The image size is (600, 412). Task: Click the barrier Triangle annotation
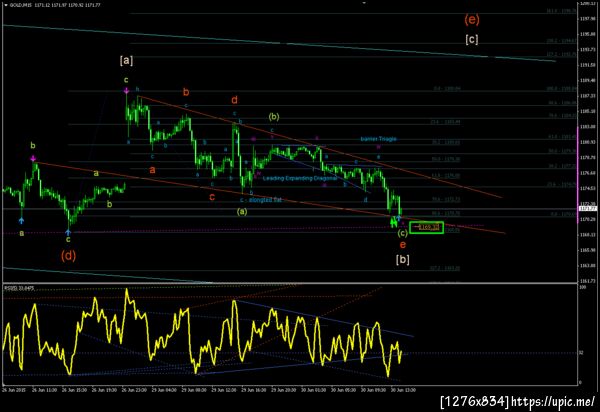[378, 139]
